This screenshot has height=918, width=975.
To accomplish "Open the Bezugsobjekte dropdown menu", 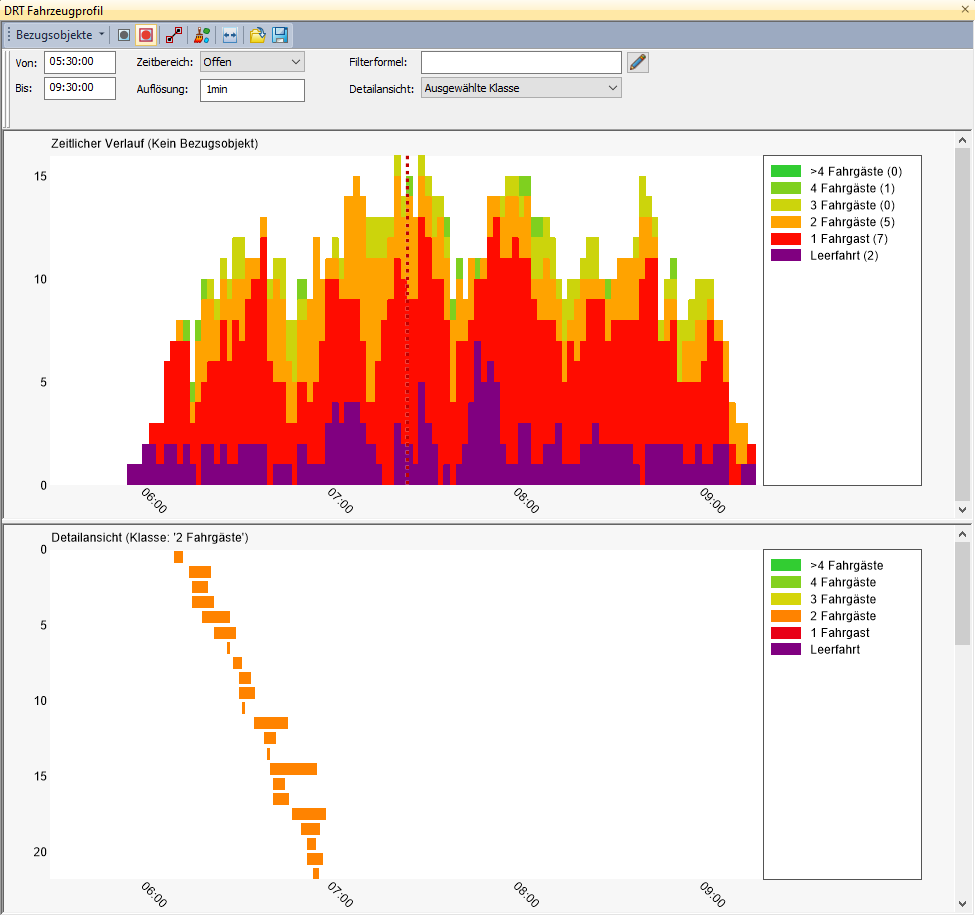I will tap(60, 35).
